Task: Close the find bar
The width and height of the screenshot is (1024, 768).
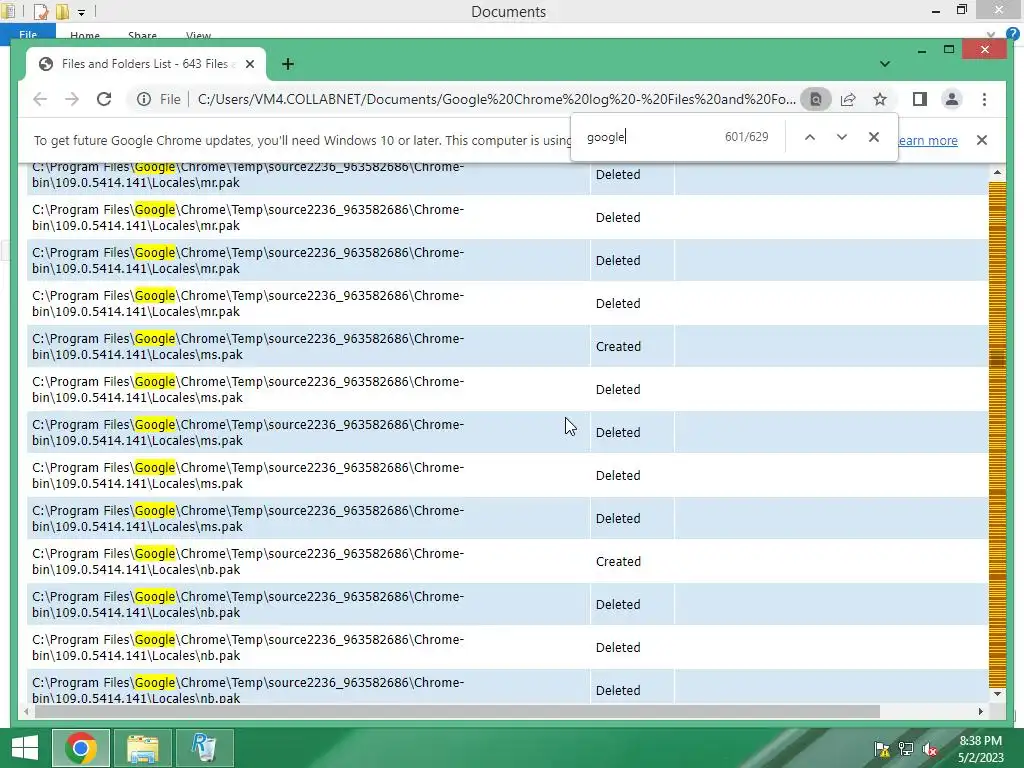Action: pyautogui.click(x=874, y=137)
